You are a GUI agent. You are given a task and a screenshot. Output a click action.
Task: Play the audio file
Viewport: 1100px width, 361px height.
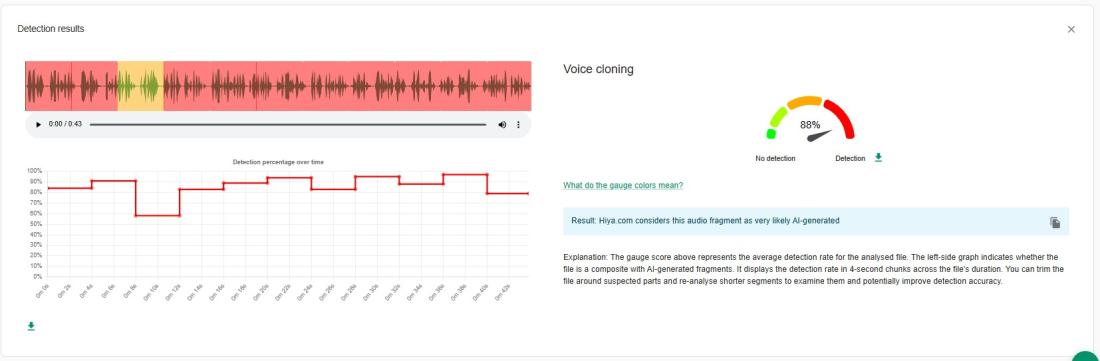click(x=39, y=124)
